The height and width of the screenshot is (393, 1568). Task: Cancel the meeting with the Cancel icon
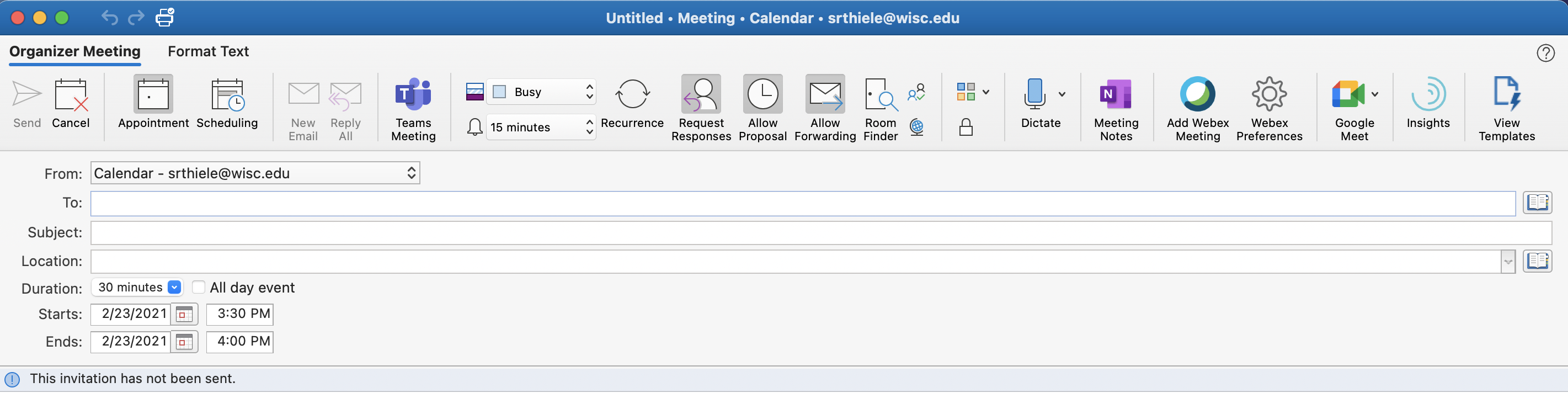[x=71, y=95]
